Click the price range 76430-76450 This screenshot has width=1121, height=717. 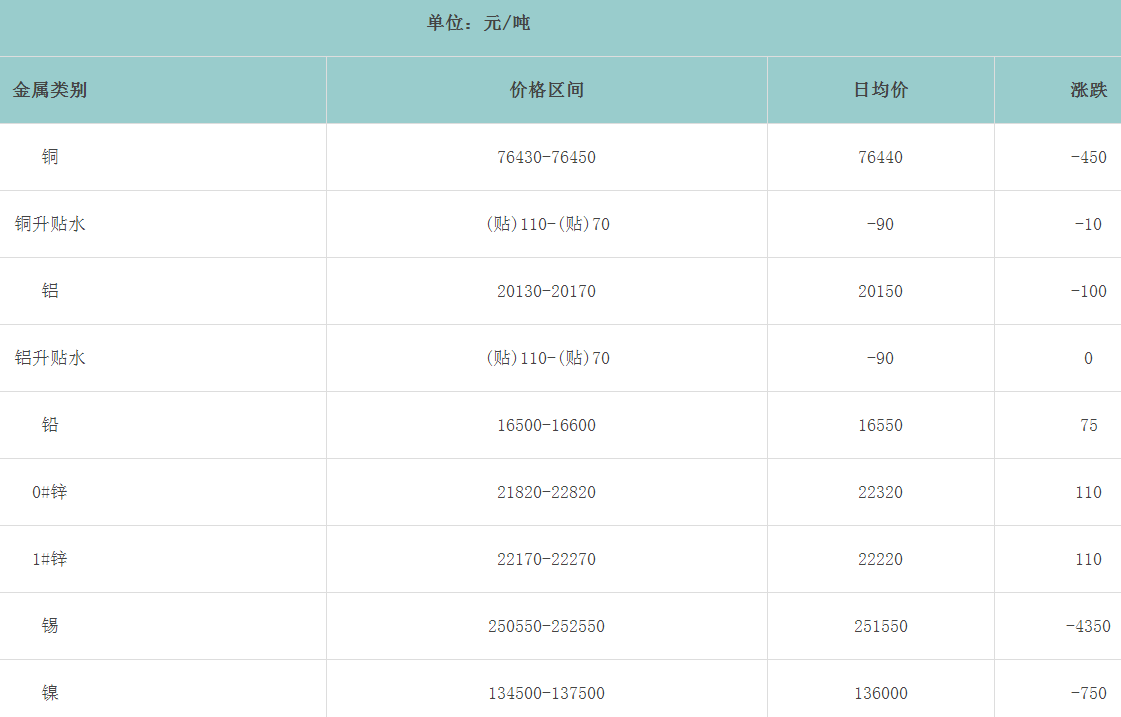[x=546, y=157]
